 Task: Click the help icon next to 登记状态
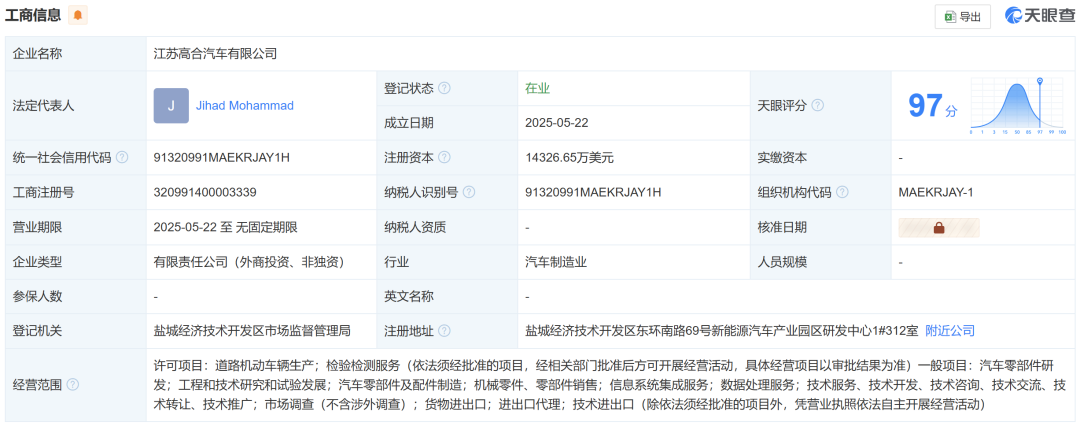pos(444,88)
